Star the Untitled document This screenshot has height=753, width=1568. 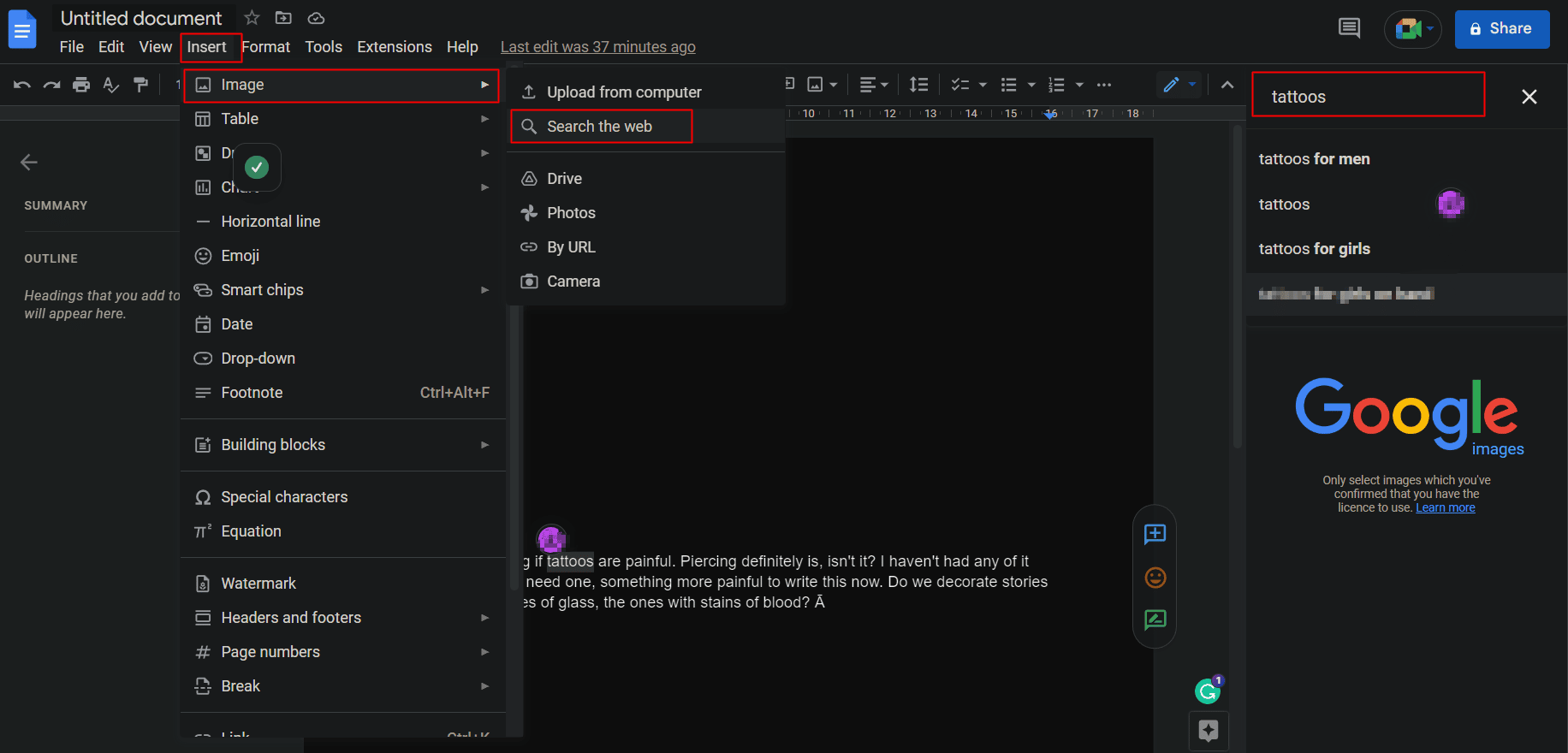(252, 18)
